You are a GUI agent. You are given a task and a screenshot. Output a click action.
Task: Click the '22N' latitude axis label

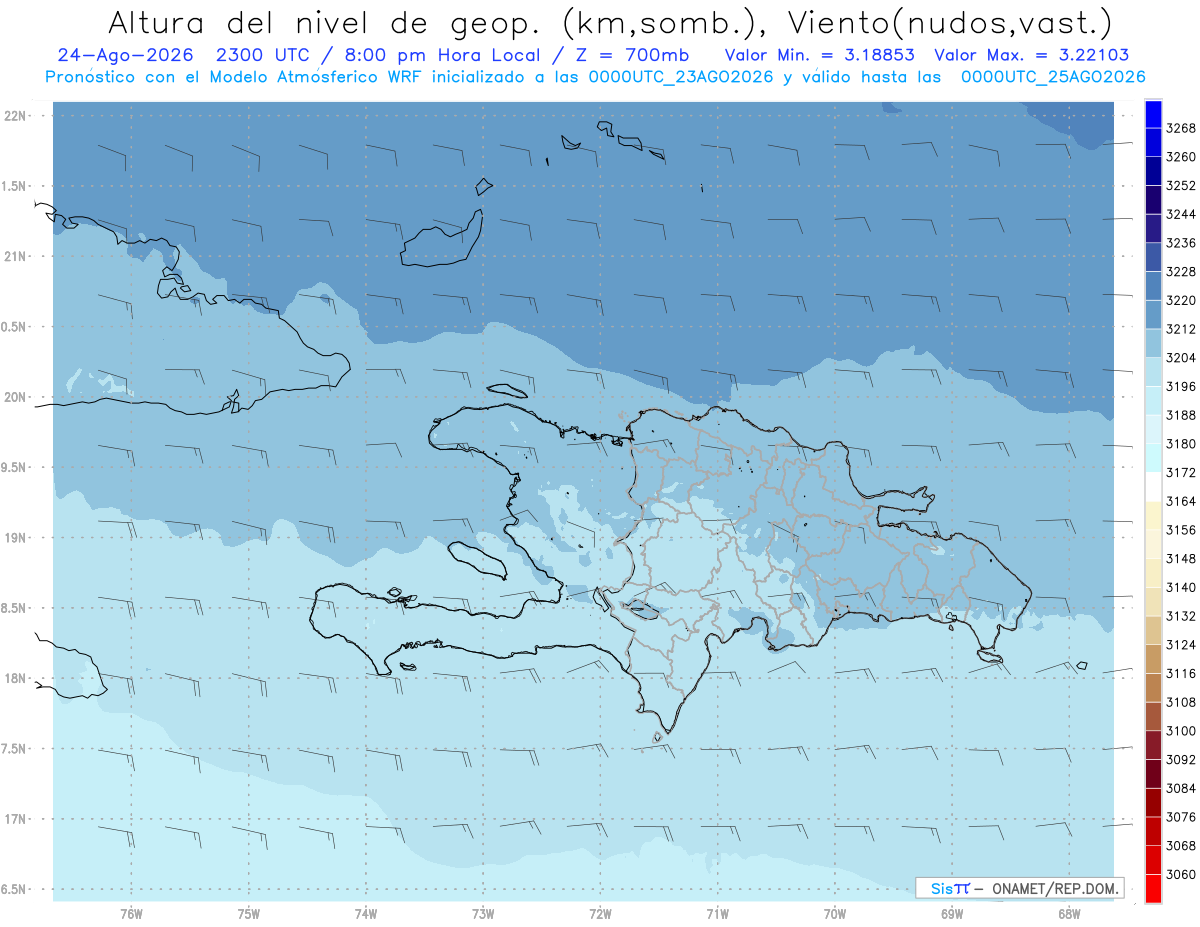tap(14, 116)
